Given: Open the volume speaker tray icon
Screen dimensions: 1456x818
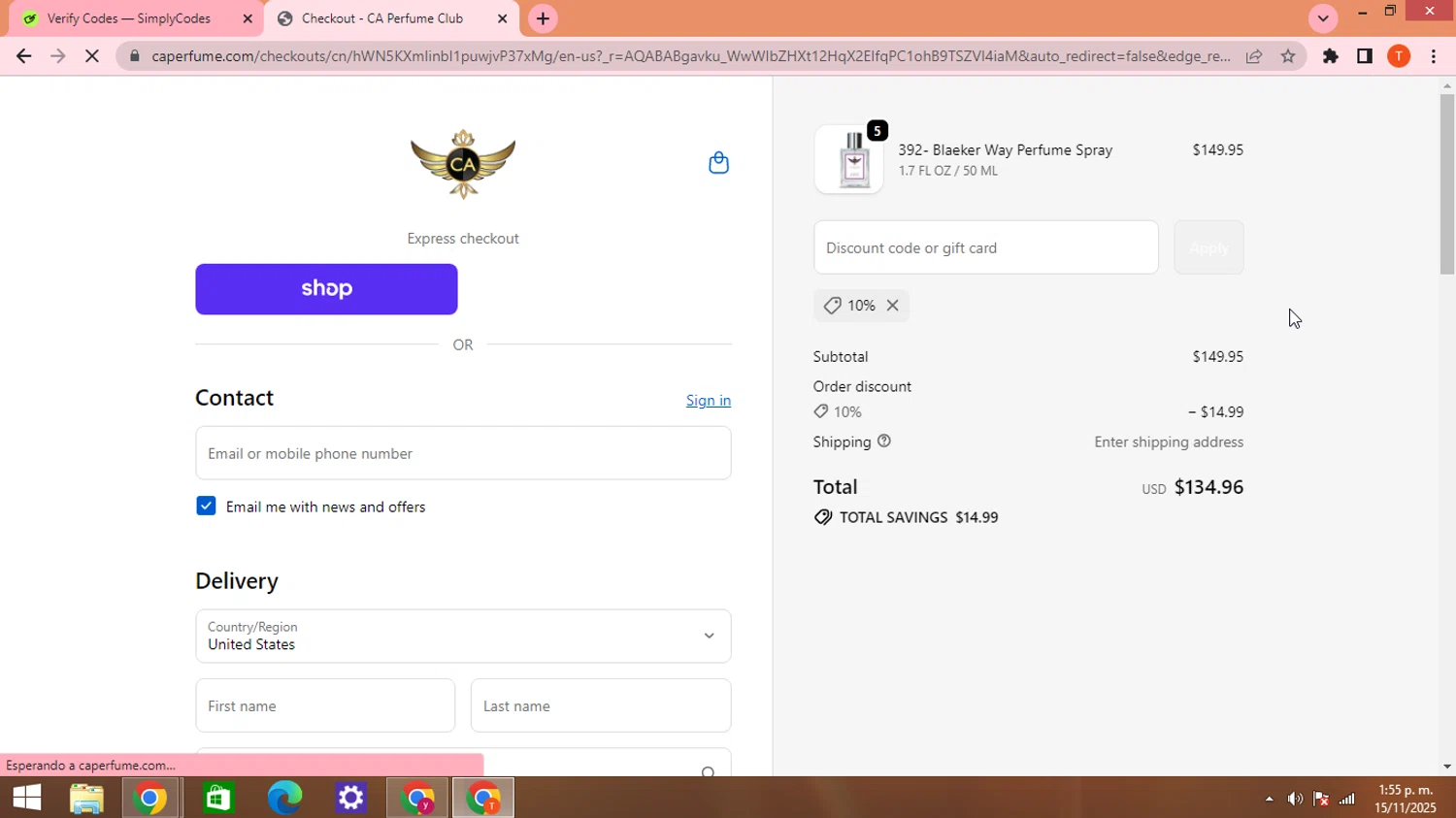Looking at the screenshot, I should 1295,799.
